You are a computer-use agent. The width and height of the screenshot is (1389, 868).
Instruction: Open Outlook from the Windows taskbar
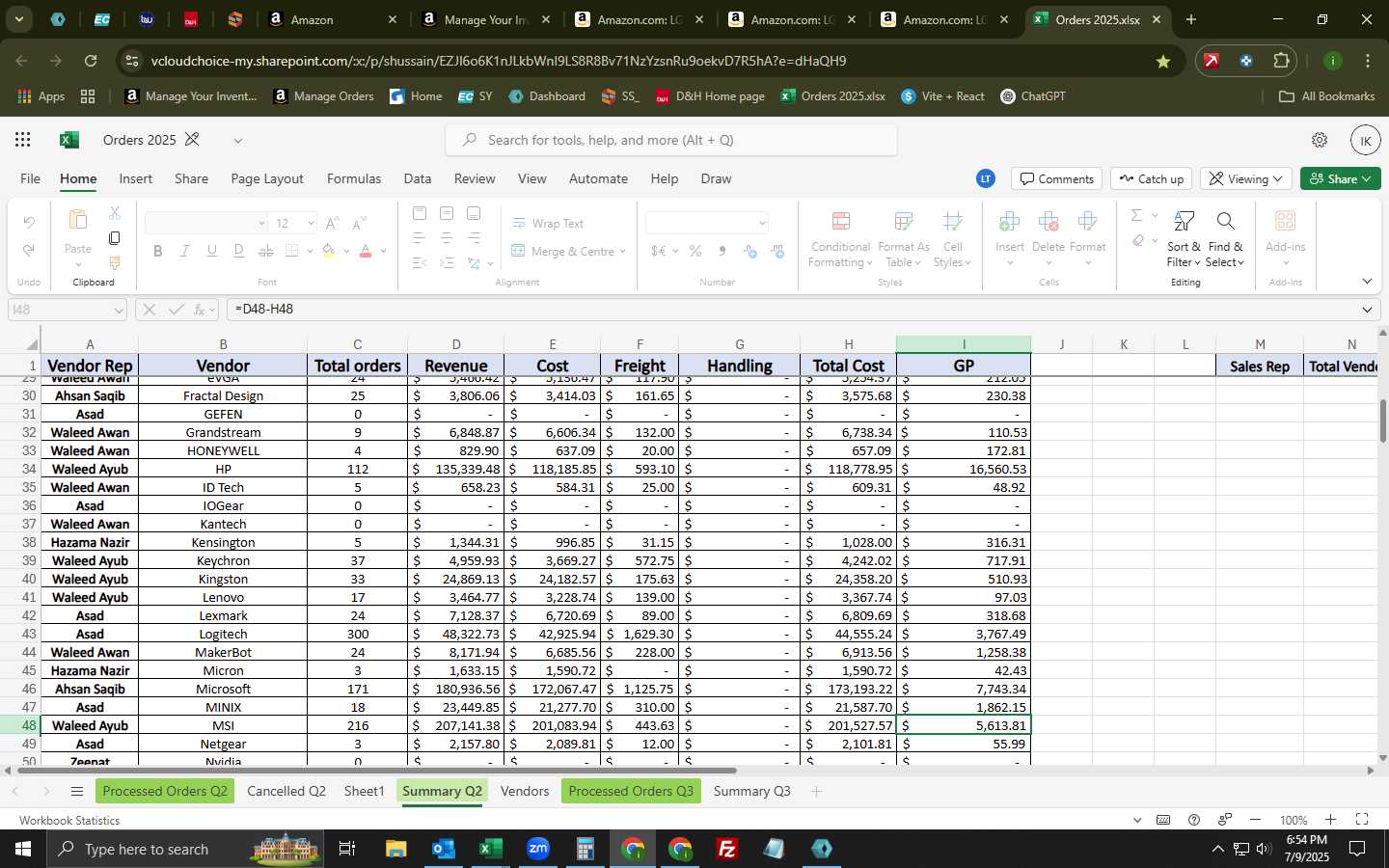443,849
